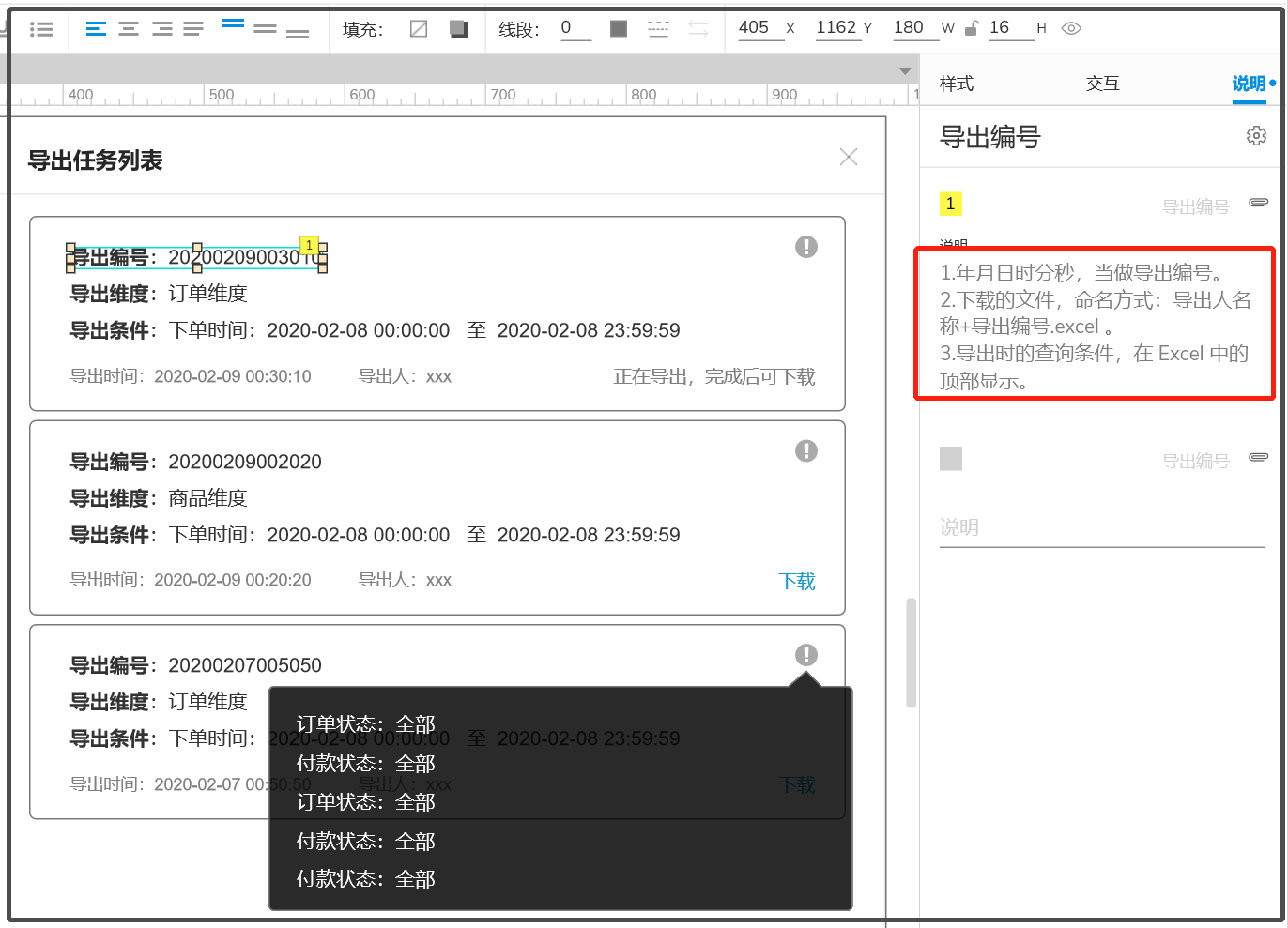Set vertical alignment to middle
Screen dimensions: 1288x928
(x=266, y=29)
